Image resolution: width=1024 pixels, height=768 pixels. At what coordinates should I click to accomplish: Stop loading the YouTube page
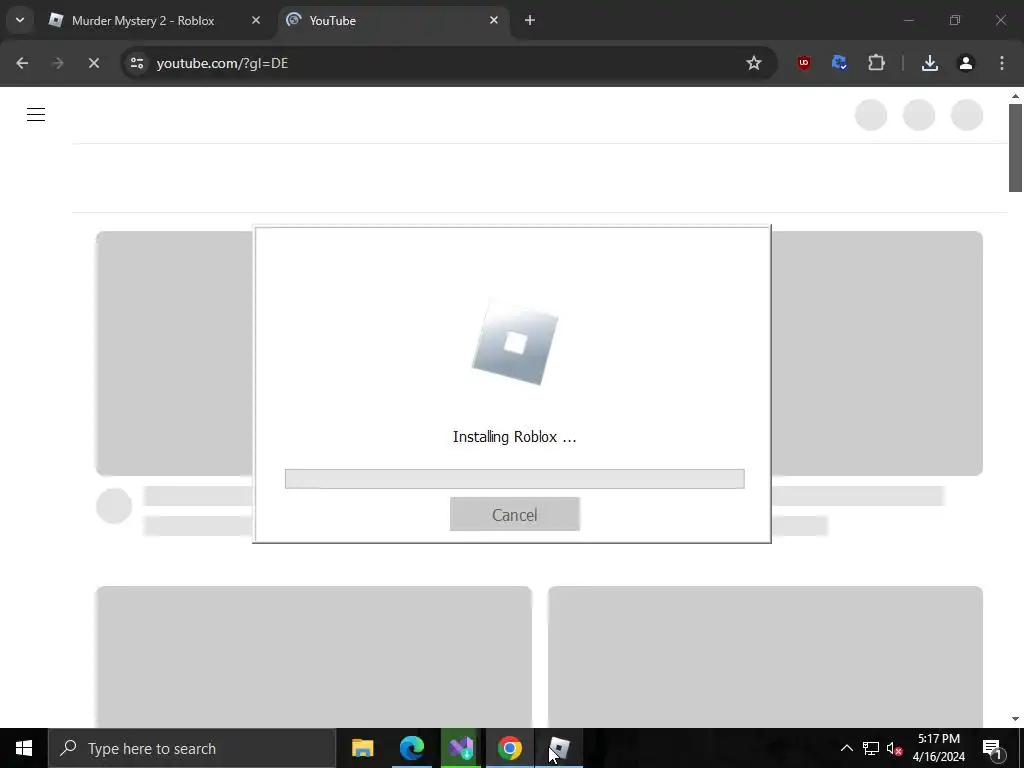(x=93, y=63)
